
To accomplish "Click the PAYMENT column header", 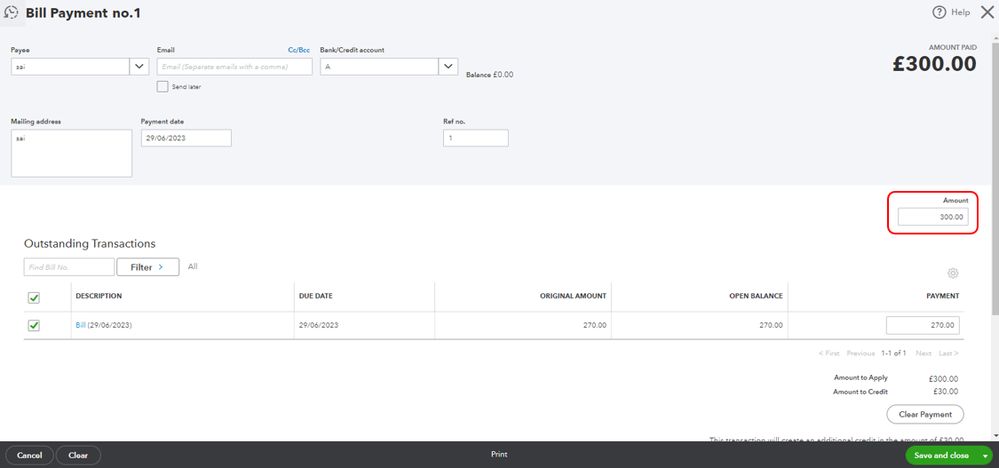I will (943, 296).
